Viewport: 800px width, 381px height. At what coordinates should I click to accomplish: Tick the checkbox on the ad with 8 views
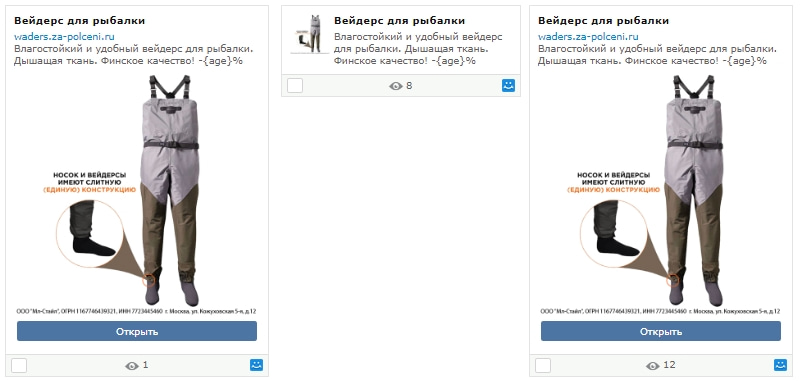click(295, 86)
